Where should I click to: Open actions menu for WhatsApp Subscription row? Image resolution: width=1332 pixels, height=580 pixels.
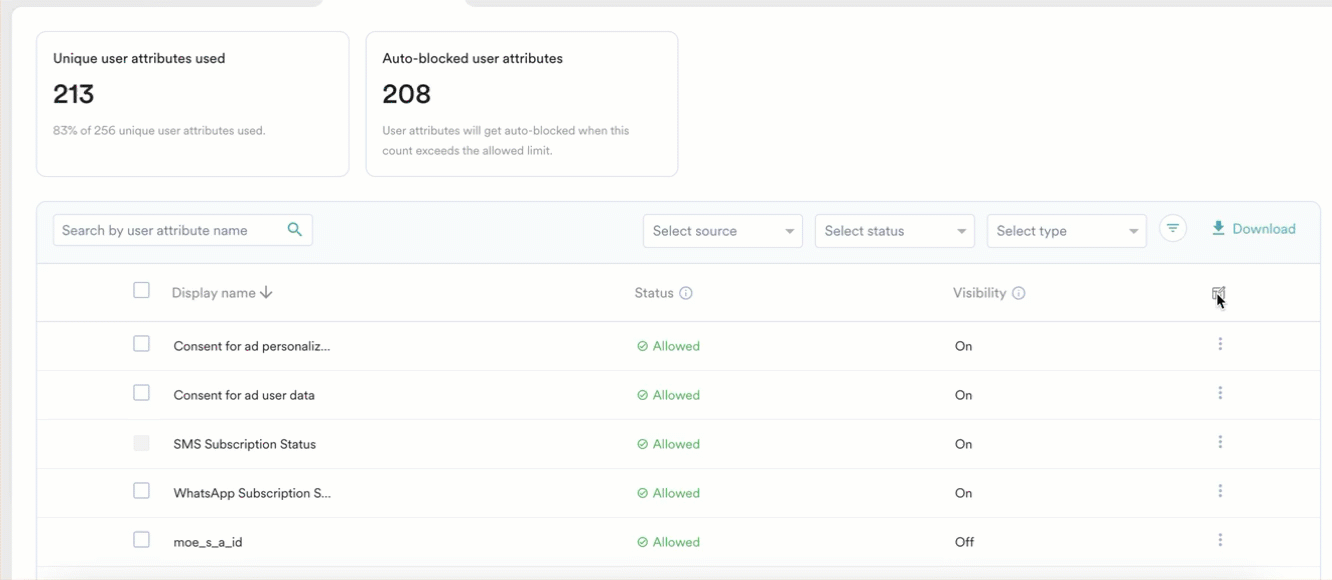tap(1220, 491)
